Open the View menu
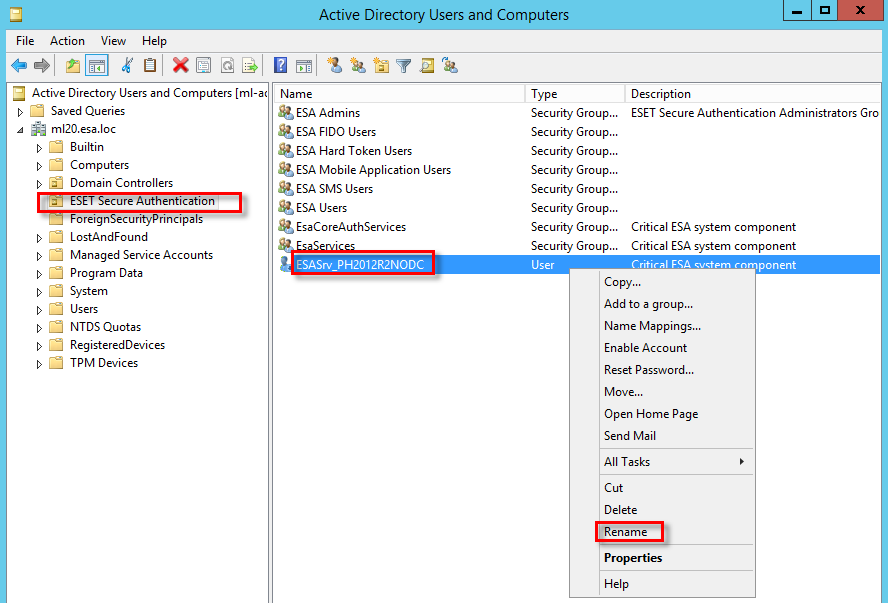The image size is (888, 603). 113,41
